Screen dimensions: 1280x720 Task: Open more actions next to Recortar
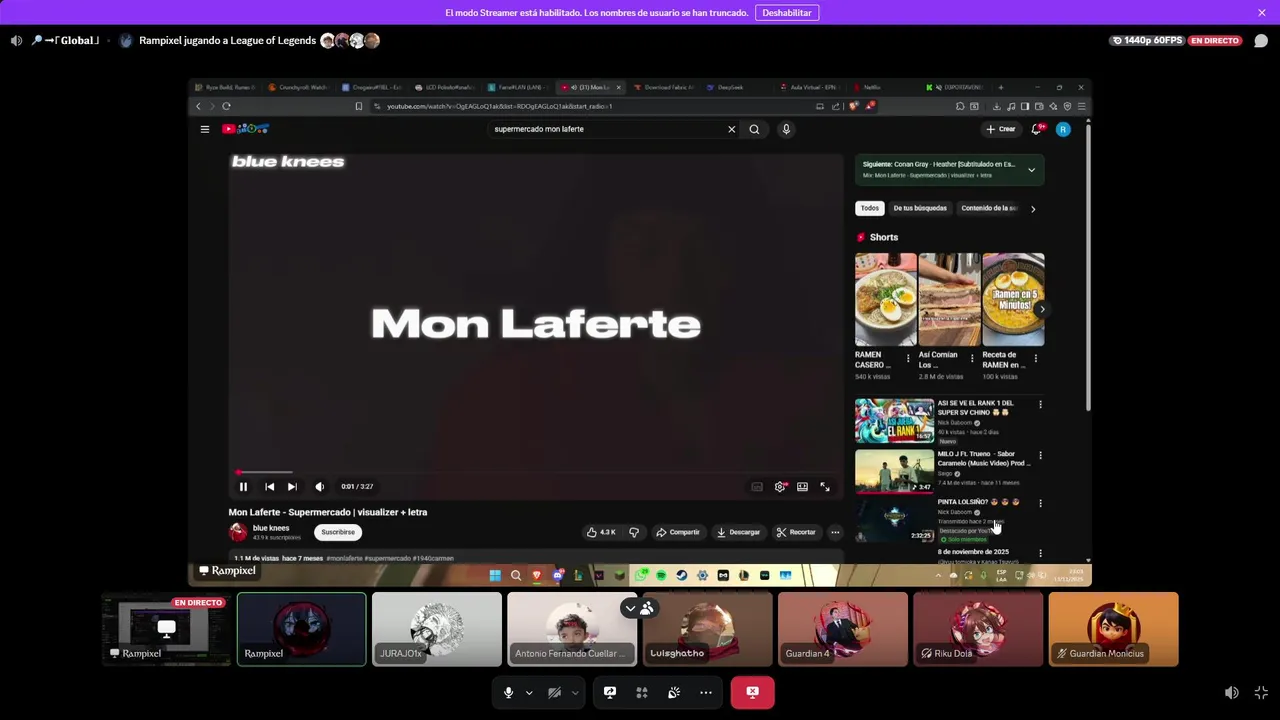(x=835, y=532)
